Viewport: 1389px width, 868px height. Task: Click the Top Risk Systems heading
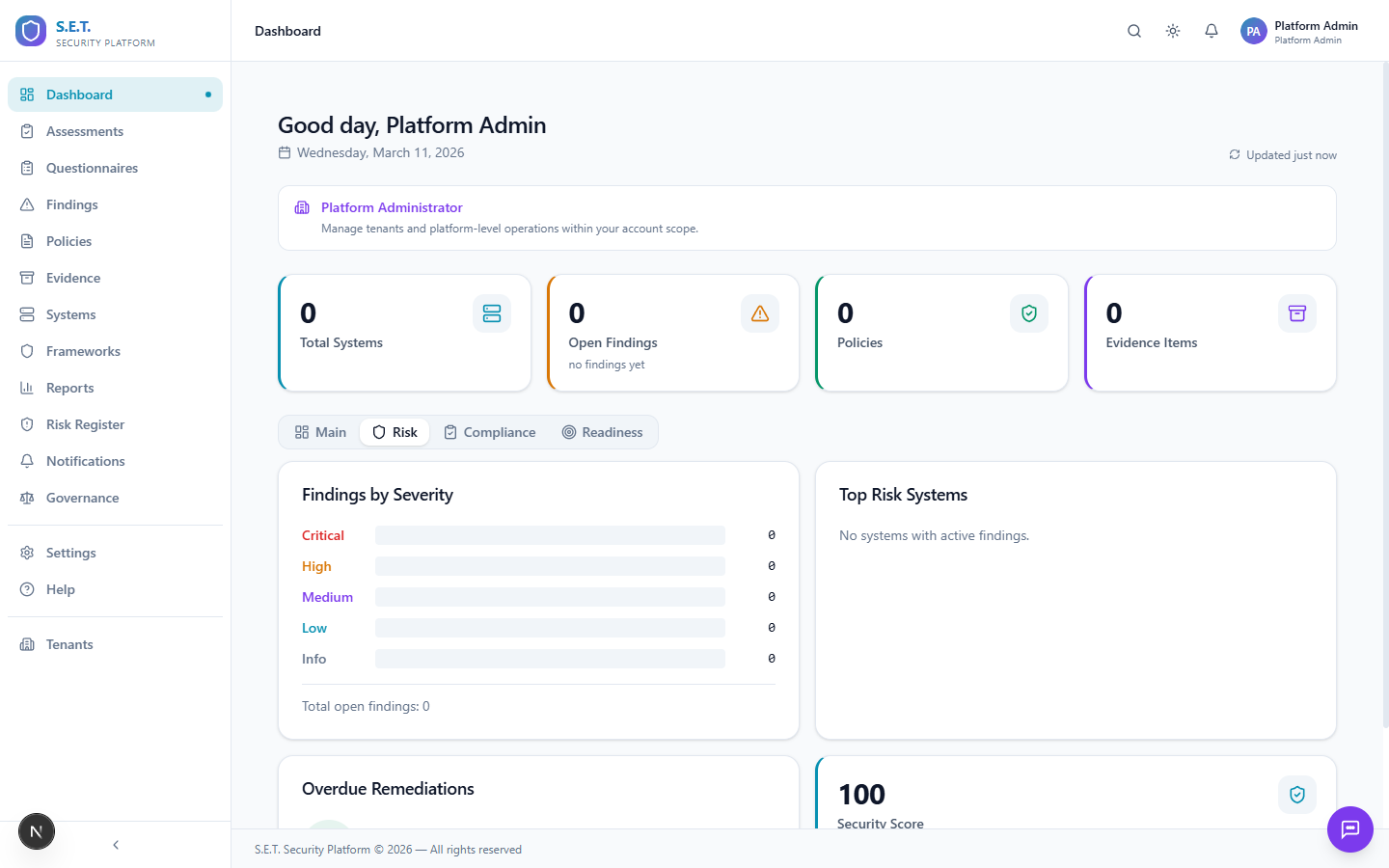[x=903, y=495]
